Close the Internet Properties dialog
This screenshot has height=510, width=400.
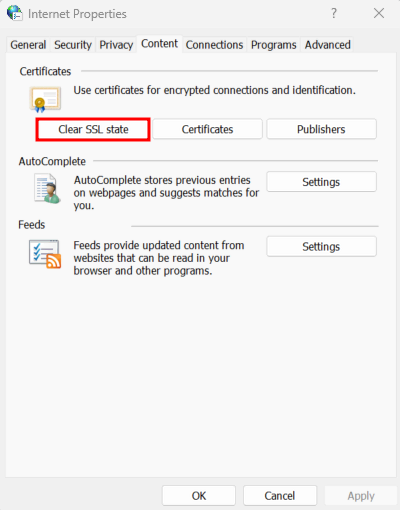(x=379, y=13)
